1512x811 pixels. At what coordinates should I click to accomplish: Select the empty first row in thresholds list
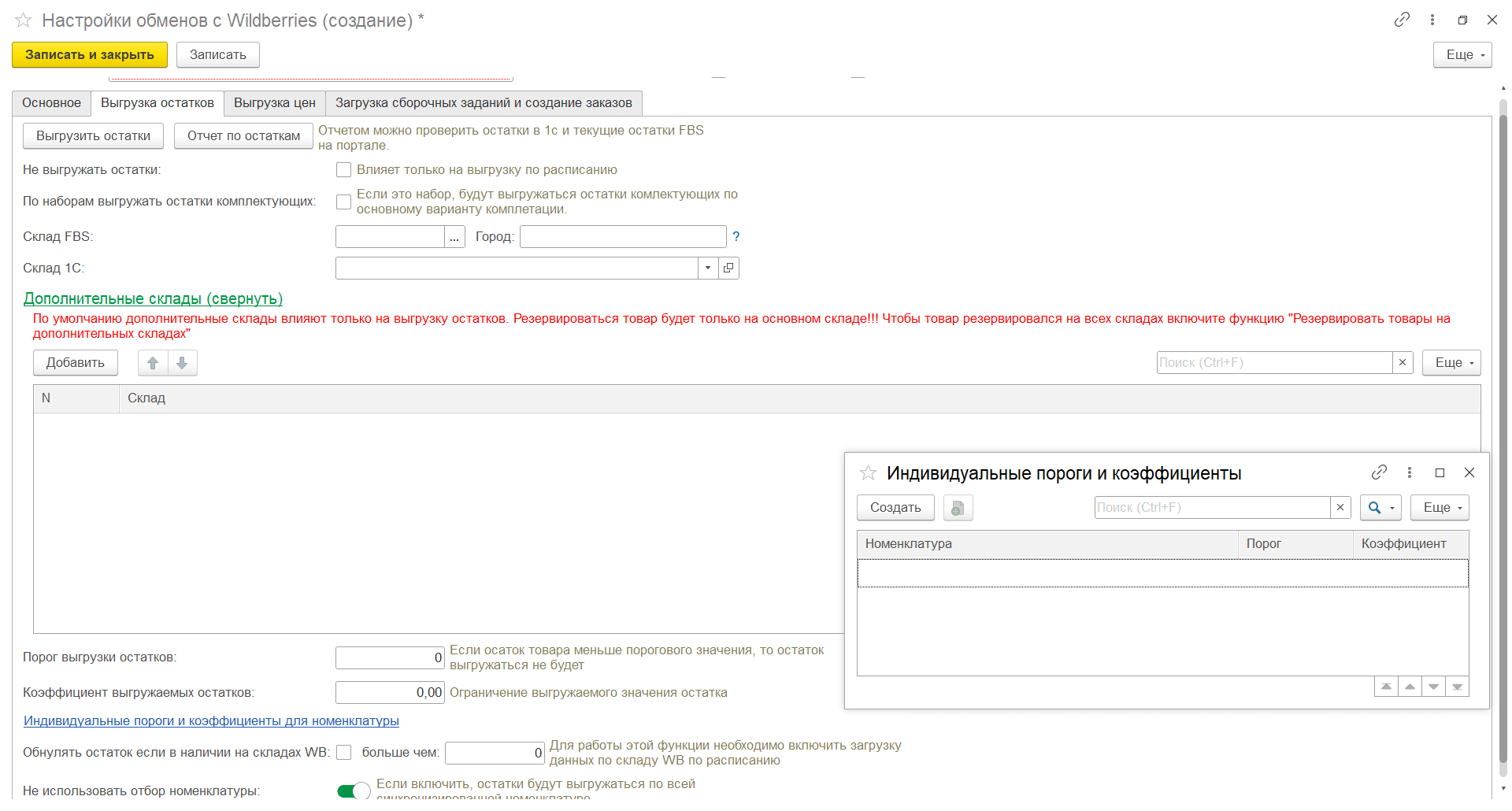click(1163, 572)
